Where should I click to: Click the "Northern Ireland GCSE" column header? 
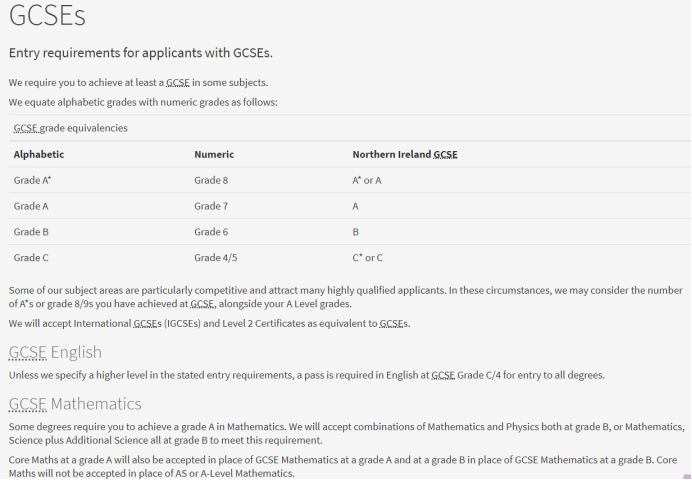coord(405,155)
